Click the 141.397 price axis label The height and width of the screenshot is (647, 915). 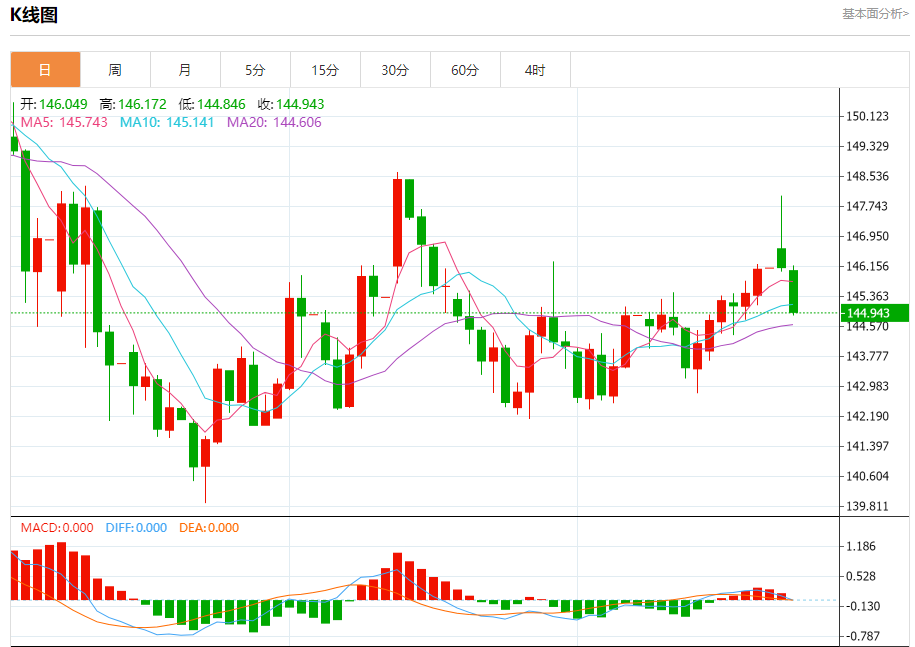point(867,446)
